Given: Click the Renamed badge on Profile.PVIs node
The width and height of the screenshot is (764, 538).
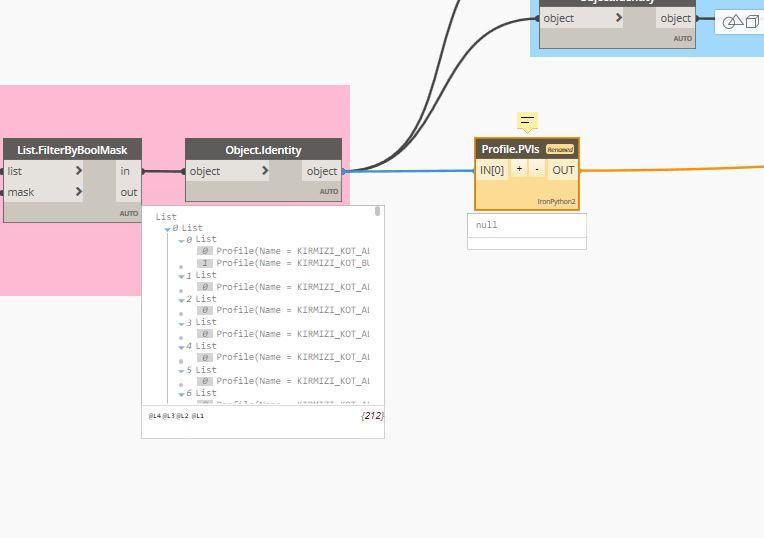Looking at the screenshot, I should point(560,149).
